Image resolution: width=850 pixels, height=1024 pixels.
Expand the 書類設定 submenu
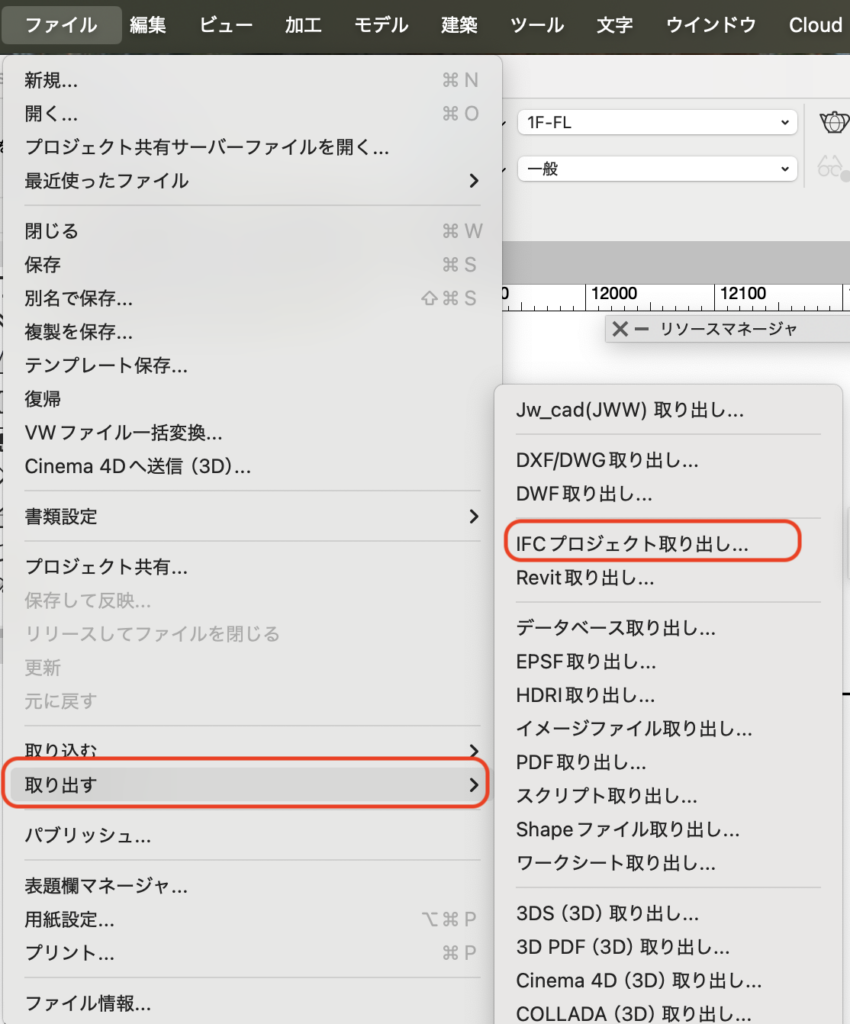[x=250, y=517]
